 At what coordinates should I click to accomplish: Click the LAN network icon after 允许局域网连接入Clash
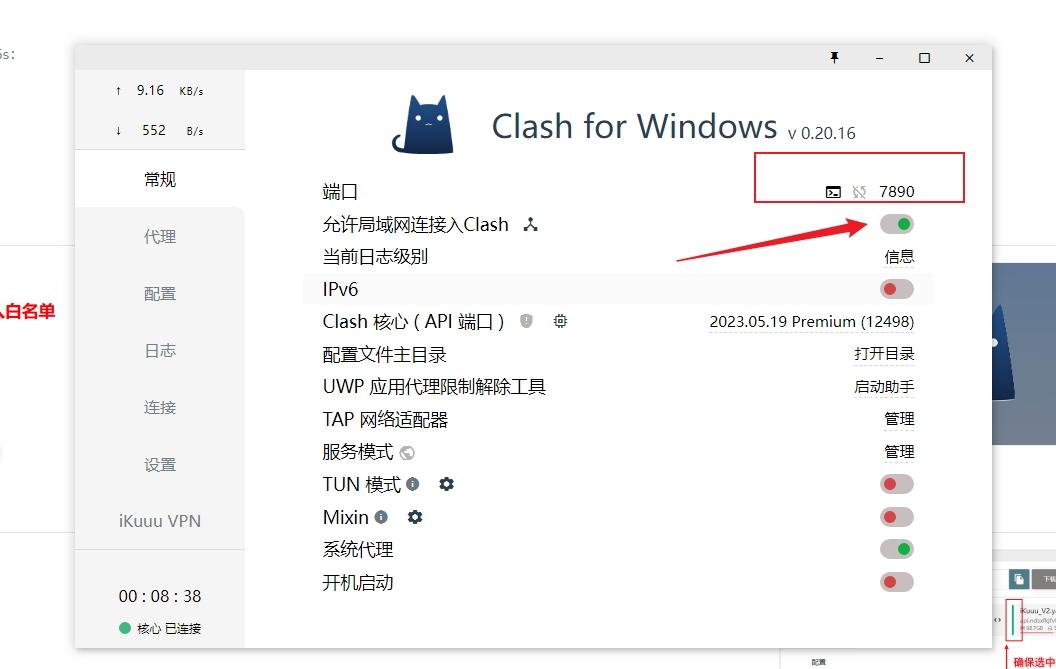click(531, 224)
